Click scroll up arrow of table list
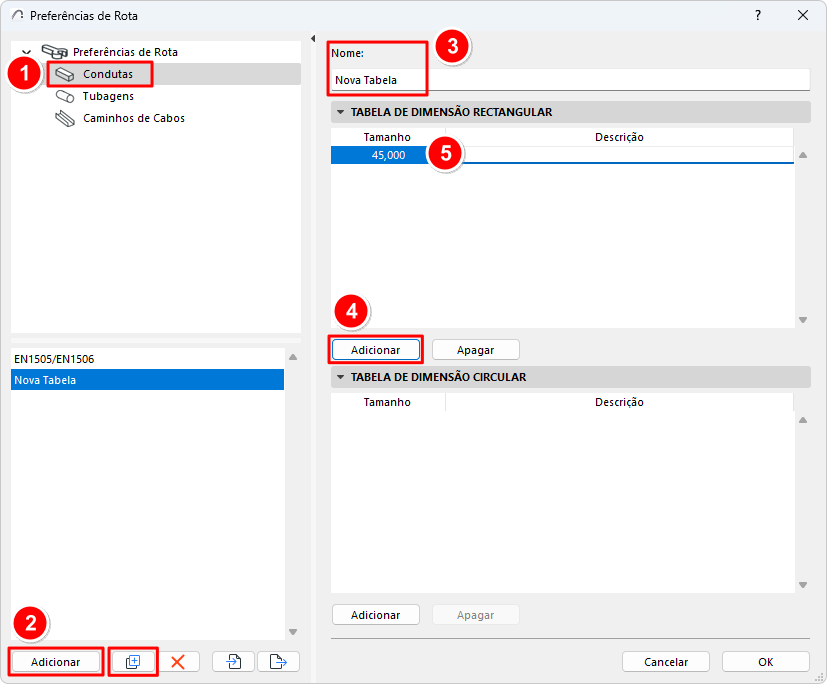The image size is (827, 684). pyautogui.click(x=293, y=358)
